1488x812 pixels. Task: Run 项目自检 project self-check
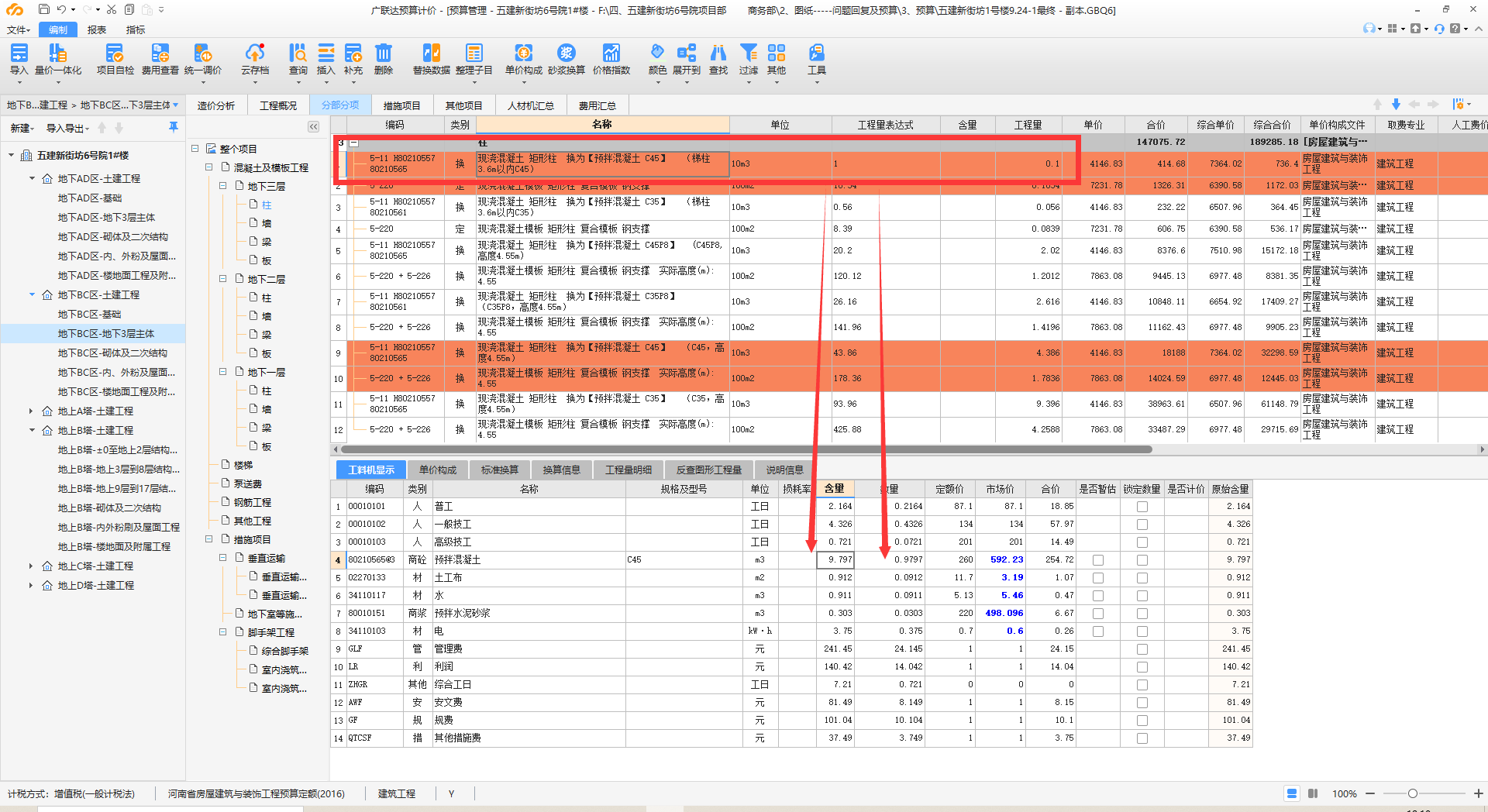[x=115, y=60]
